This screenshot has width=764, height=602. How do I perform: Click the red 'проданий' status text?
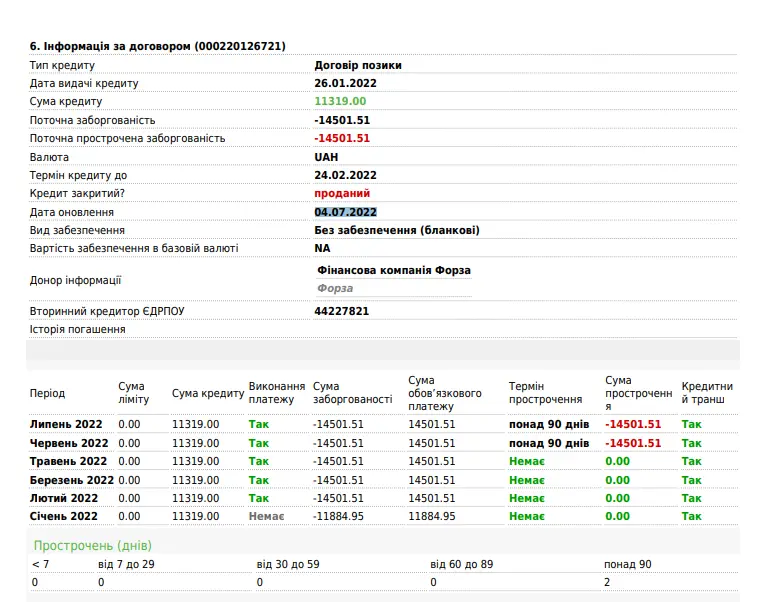pyautogui.click(x=342, y=193)
